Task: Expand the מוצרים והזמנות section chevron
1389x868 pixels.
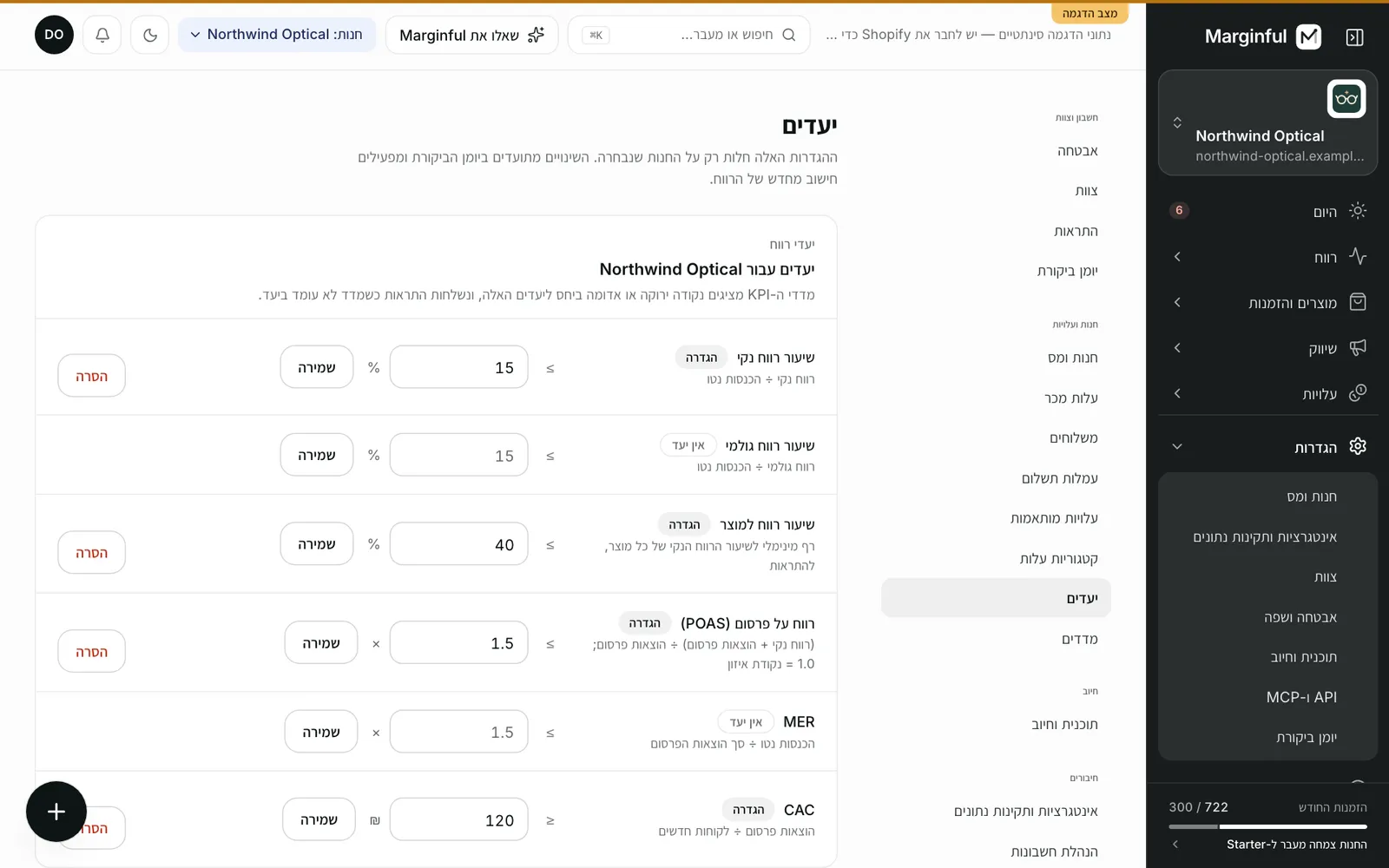Action: point(1177,302)
